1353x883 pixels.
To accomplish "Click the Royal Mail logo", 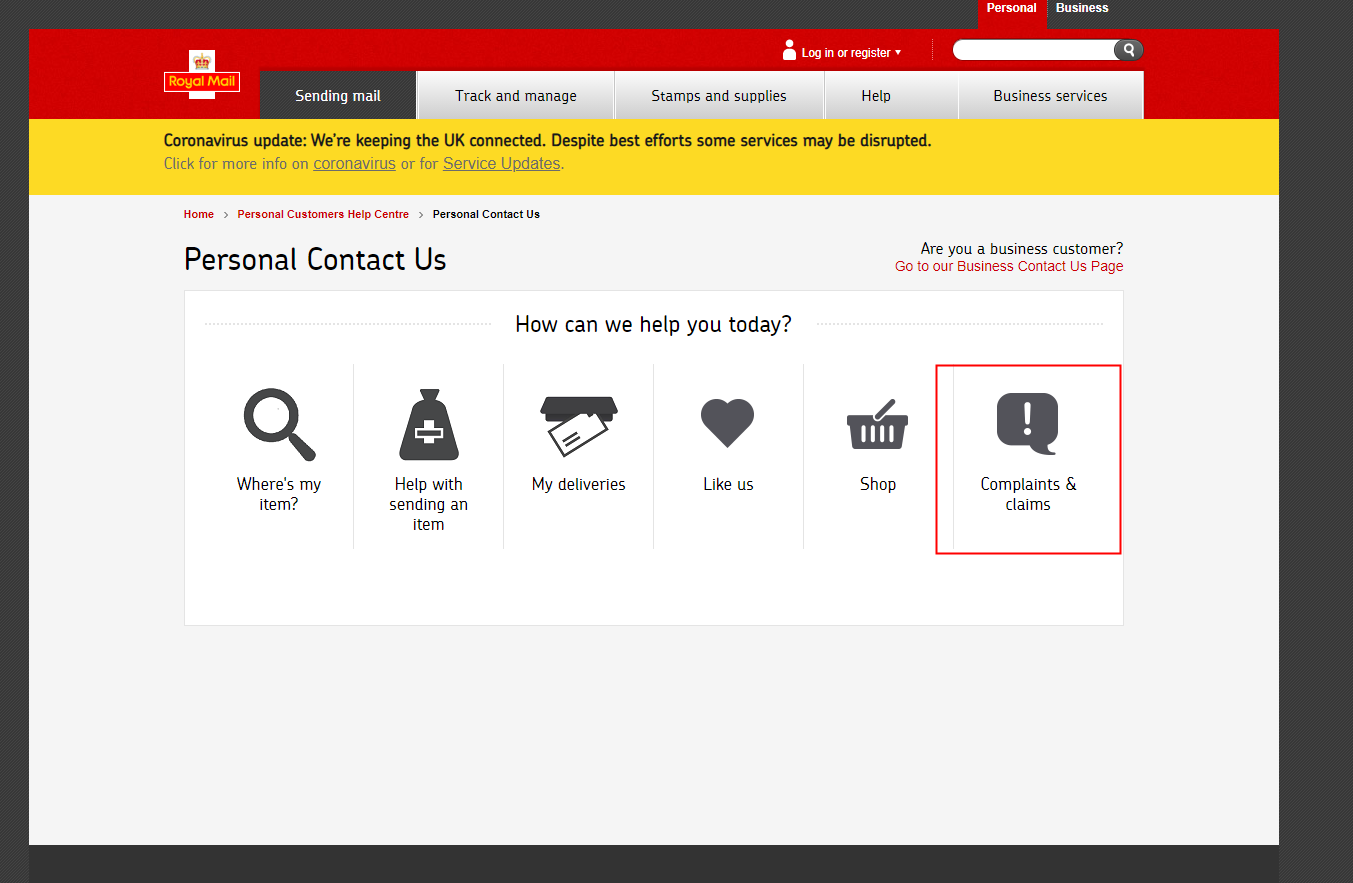I will [x=202, y=76].
